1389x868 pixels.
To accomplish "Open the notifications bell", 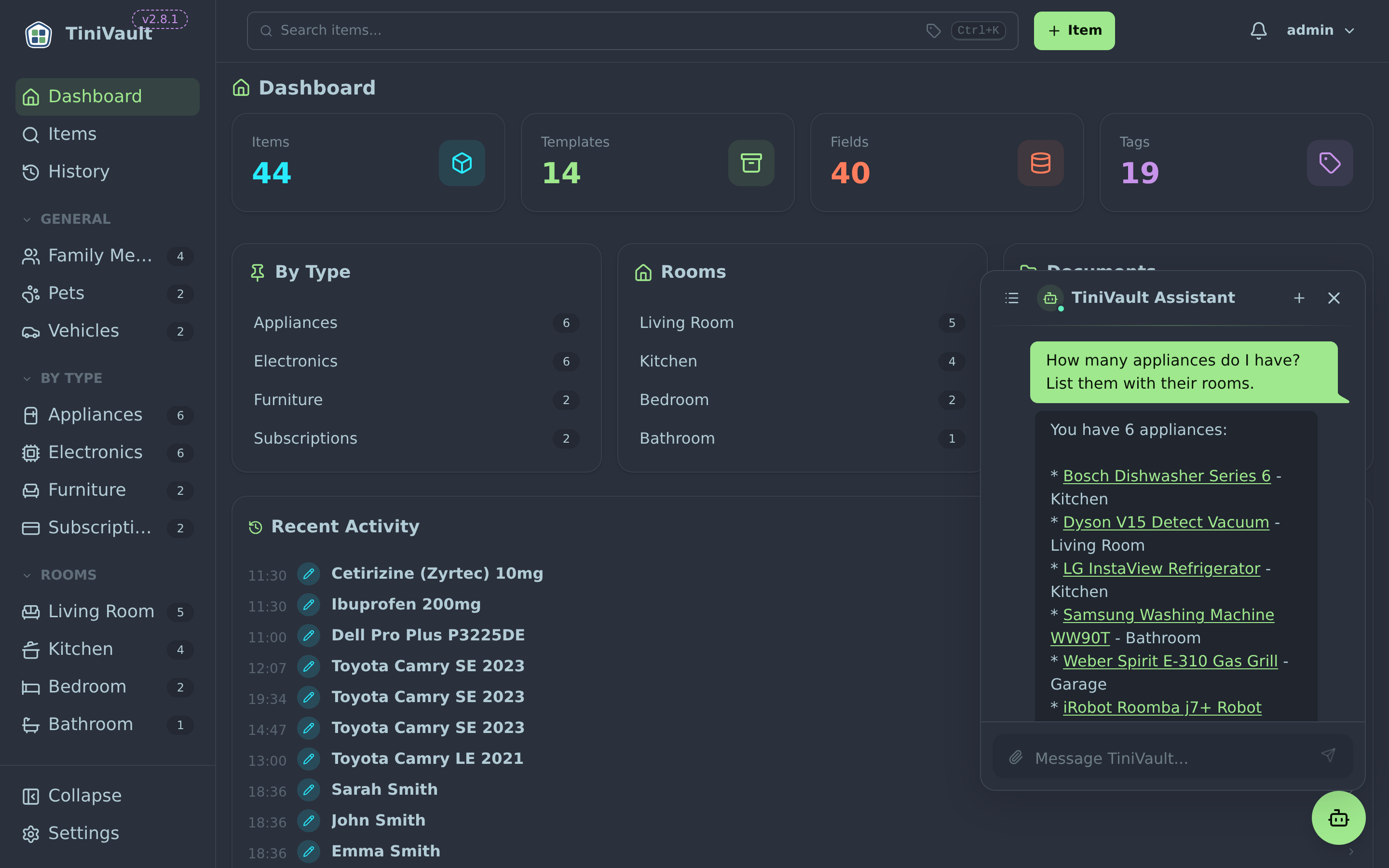I will 1258,30.
